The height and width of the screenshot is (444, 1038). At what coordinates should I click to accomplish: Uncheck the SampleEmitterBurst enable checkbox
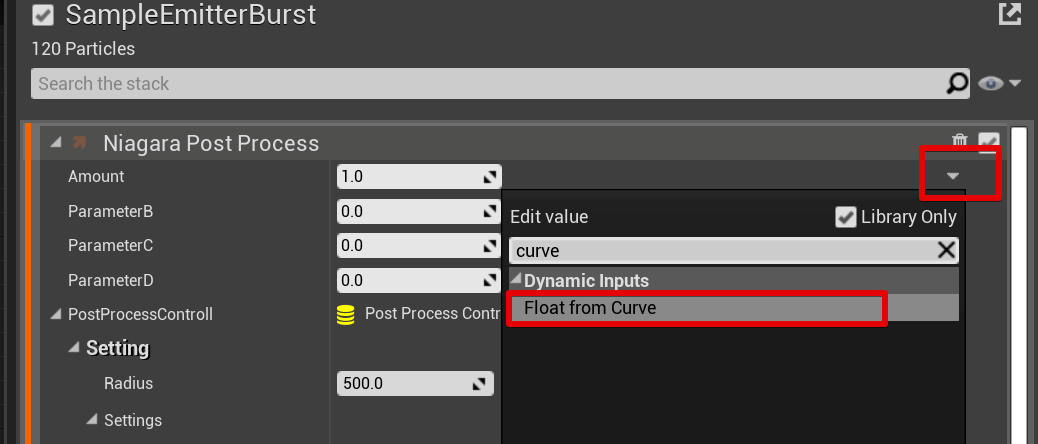tap(43, 16)
